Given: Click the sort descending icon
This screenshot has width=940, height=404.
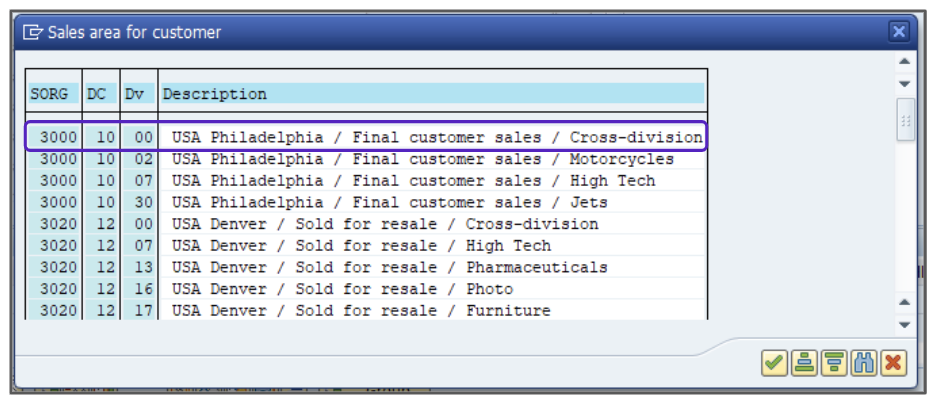Looking at the screenshot, I should point(833,363).
